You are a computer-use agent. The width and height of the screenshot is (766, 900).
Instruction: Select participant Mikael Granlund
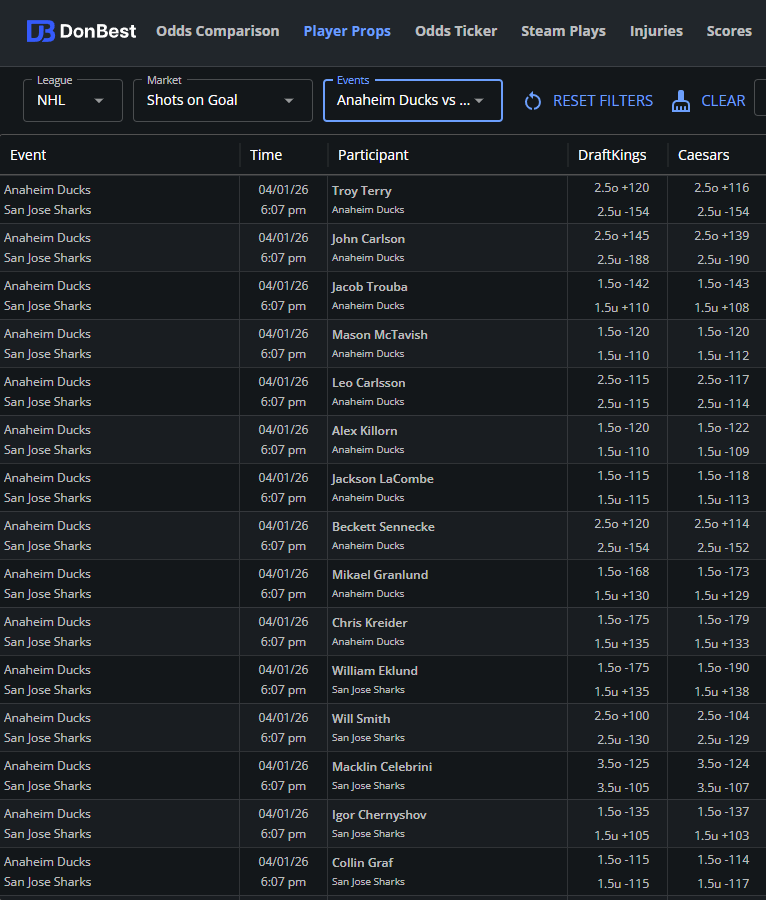380,575
